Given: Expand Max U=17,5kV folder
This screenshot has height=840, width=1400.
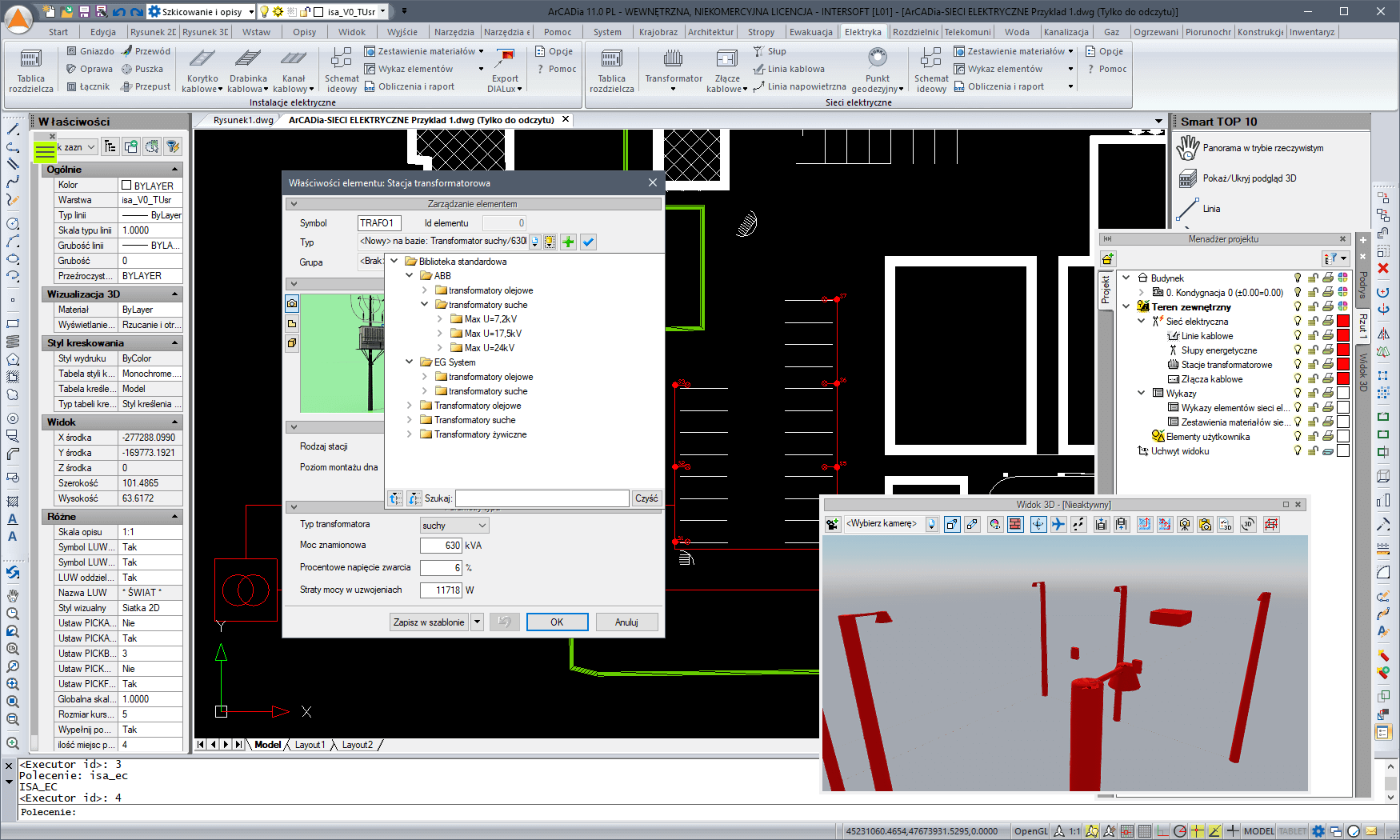Looking at the screenshot, I should (x=440, y=334).
